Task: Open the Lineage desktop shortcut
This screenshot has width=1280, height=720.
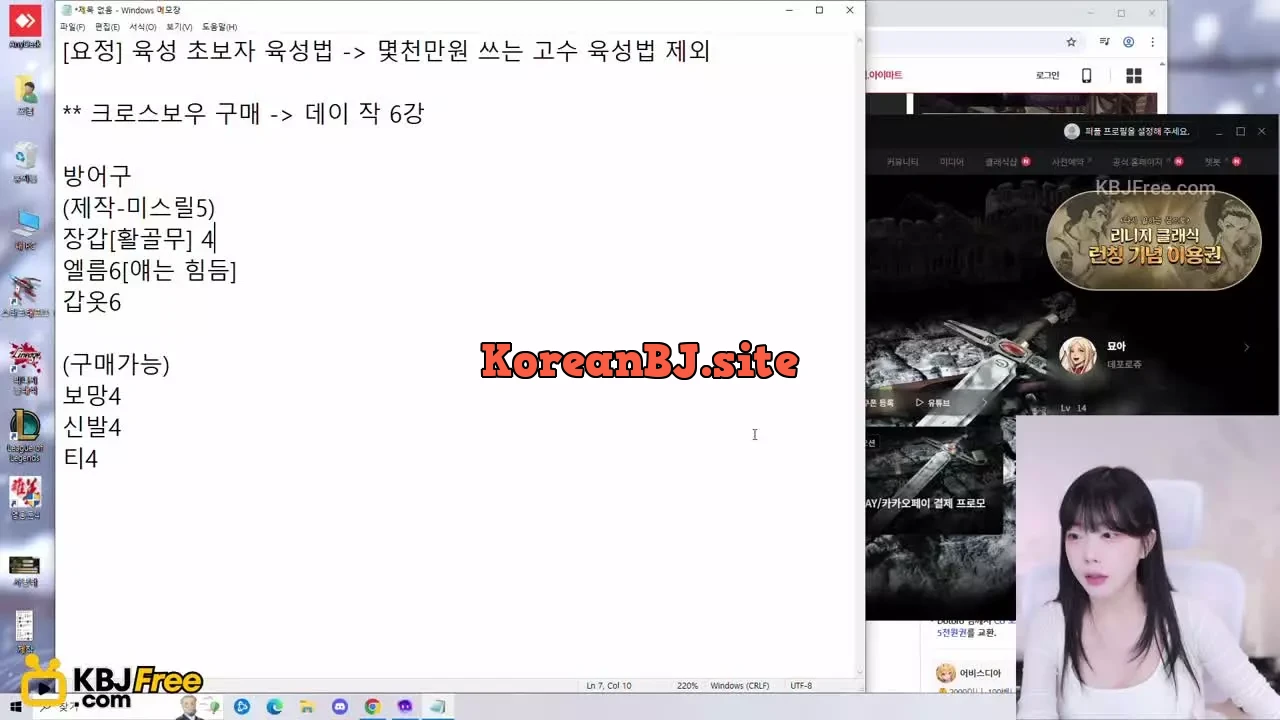Action: click(25, 368)
